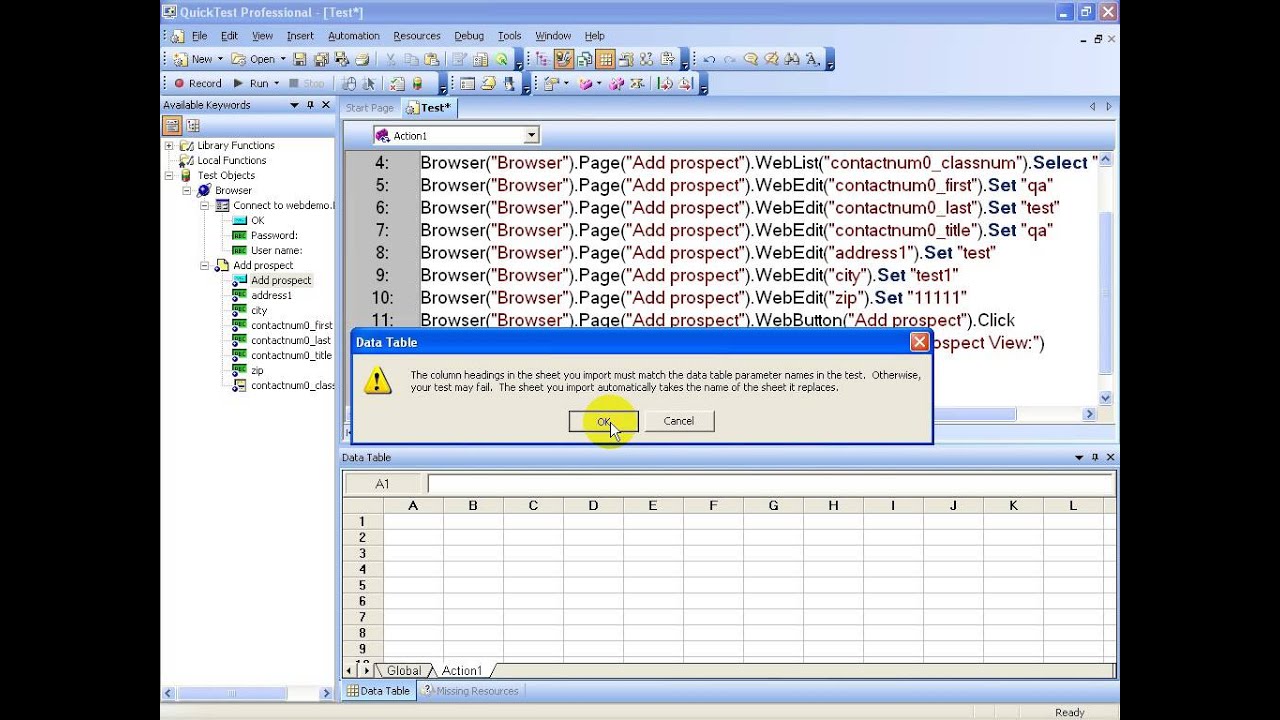Click the Test Objects cylinder icon
The image size is (1280, 720).
[186, 175]
